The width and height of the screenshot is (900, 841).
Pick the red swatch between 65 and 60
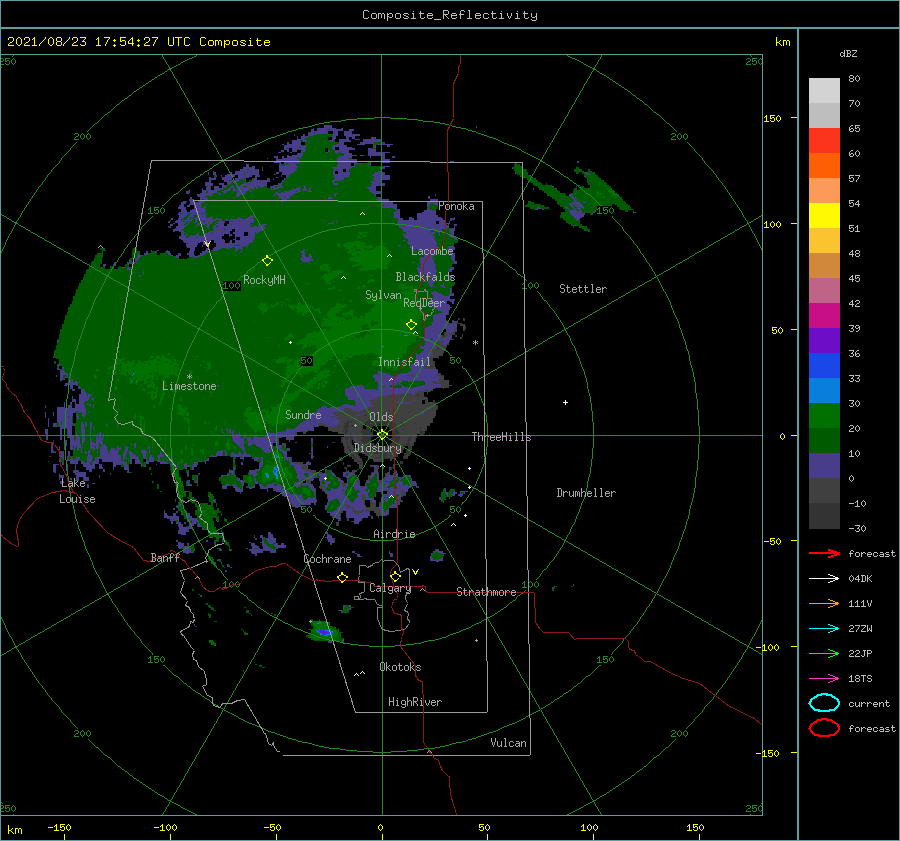point(824,141)
